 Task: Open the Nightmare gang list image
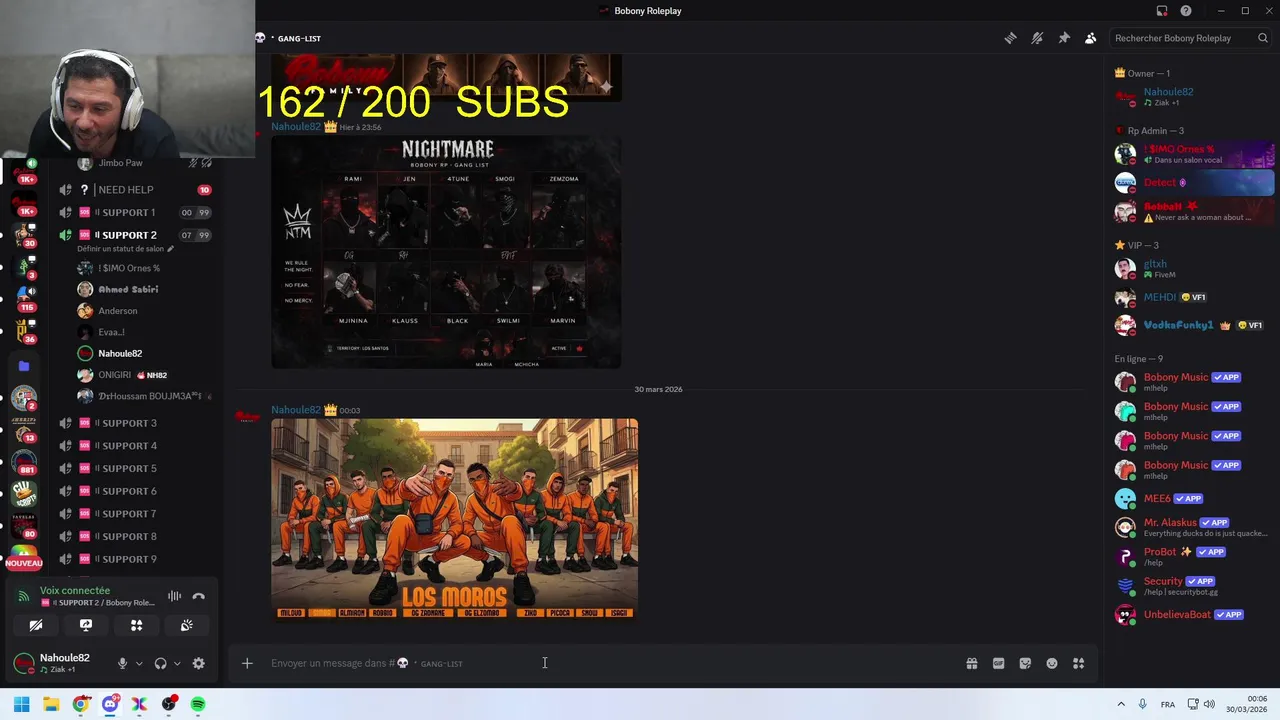click(446, 252)
